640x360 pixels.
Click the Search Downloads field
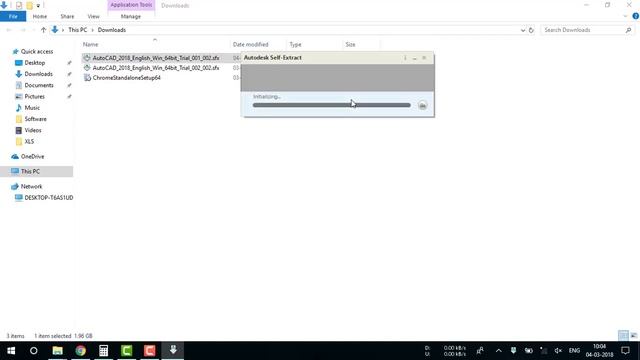(x=587, y=30)
